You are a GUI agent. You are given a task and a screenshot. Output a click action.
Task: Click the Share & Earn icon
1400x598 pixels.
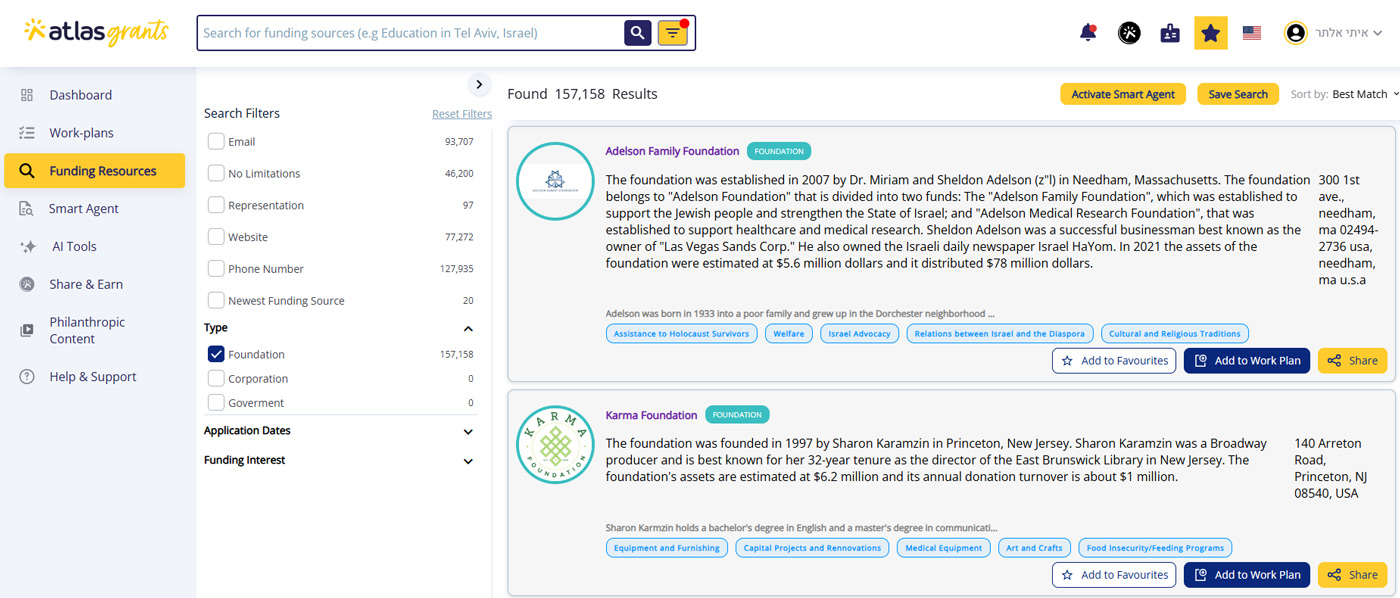point(27,284)
